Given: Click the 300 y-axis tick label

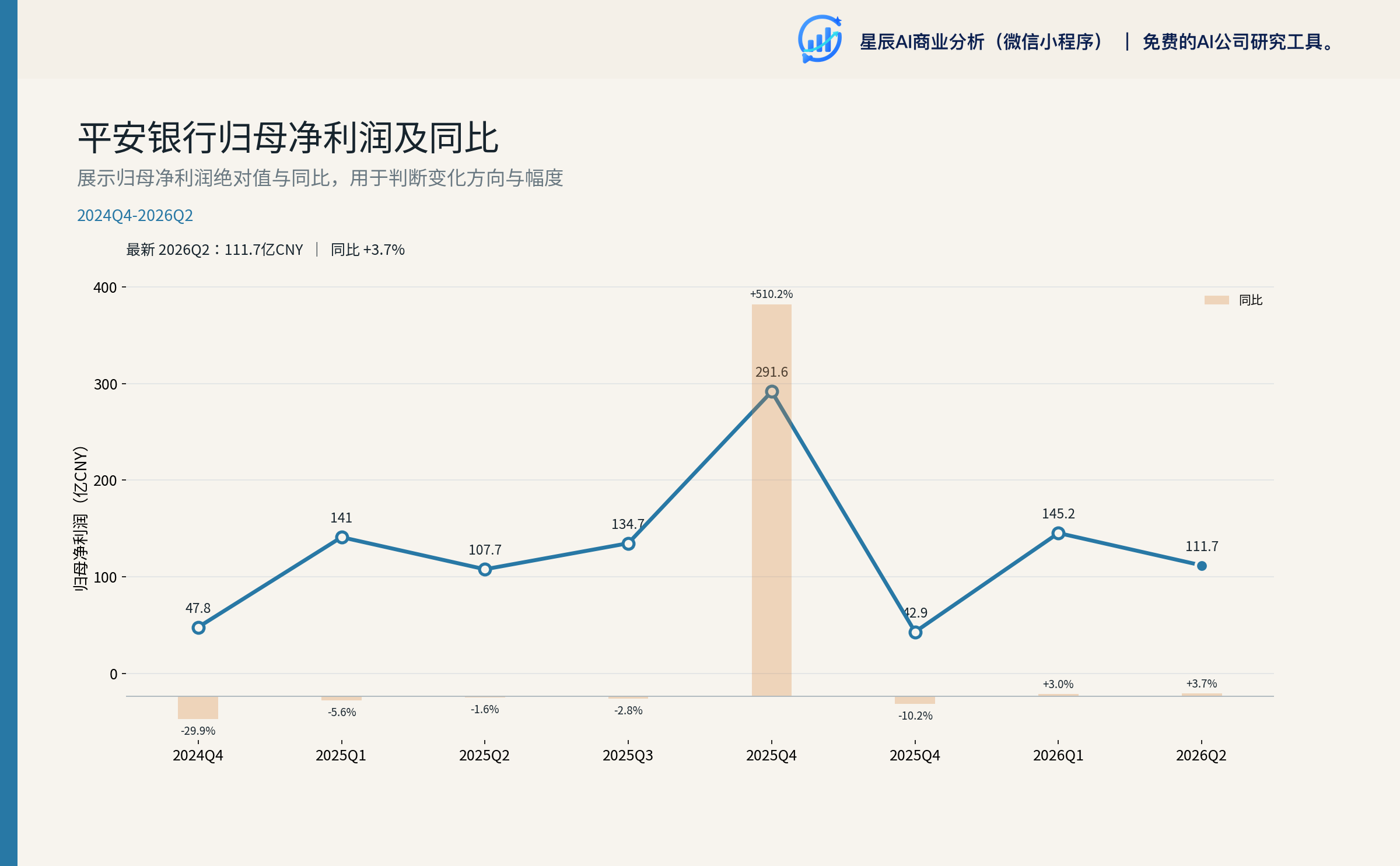Looking at the screenshot, I should click(x=105, y=384).
